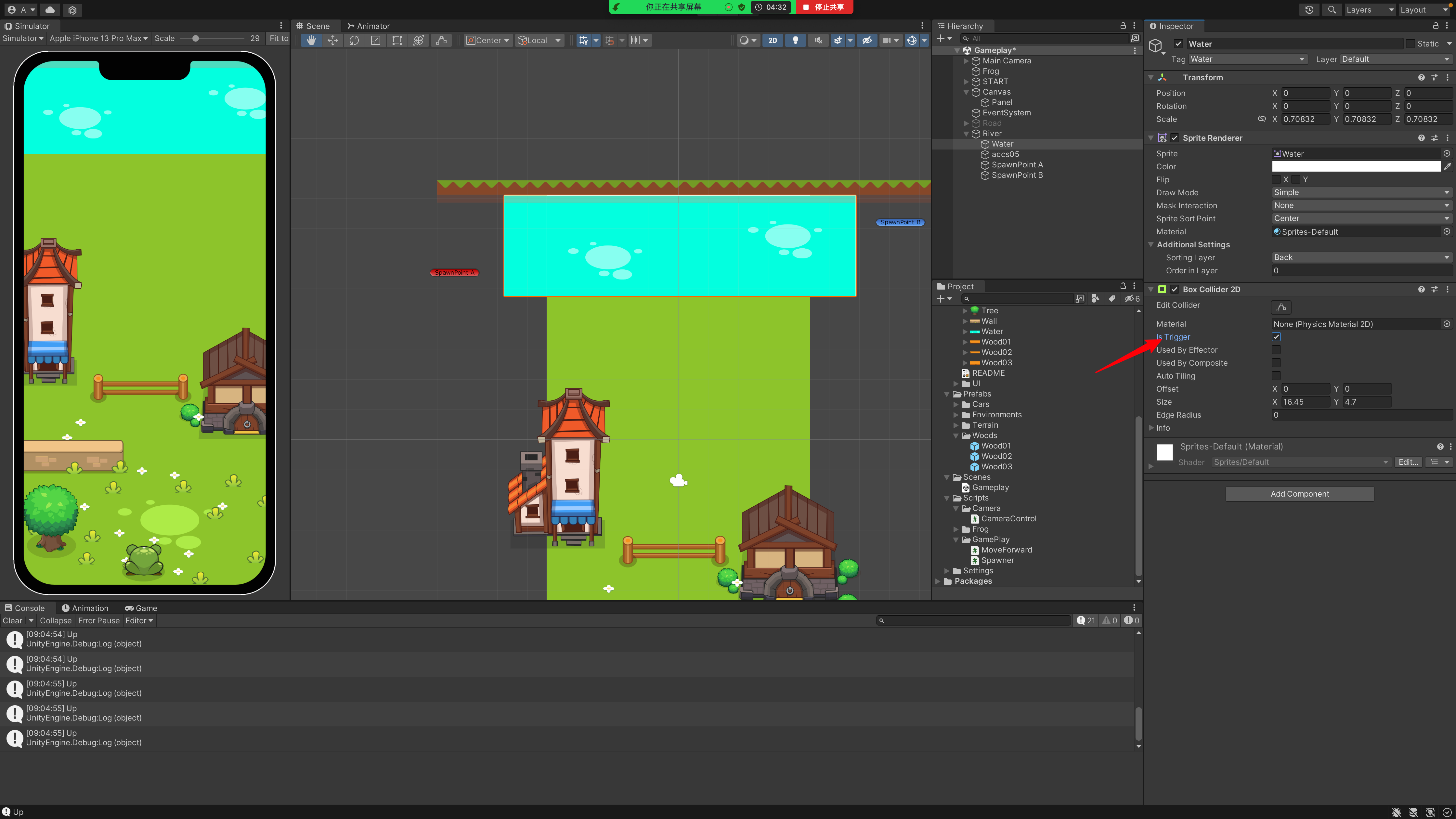The image size is (1456, 819).
Task: Expand the Road hierarchy item
Action: click(966, 123)
